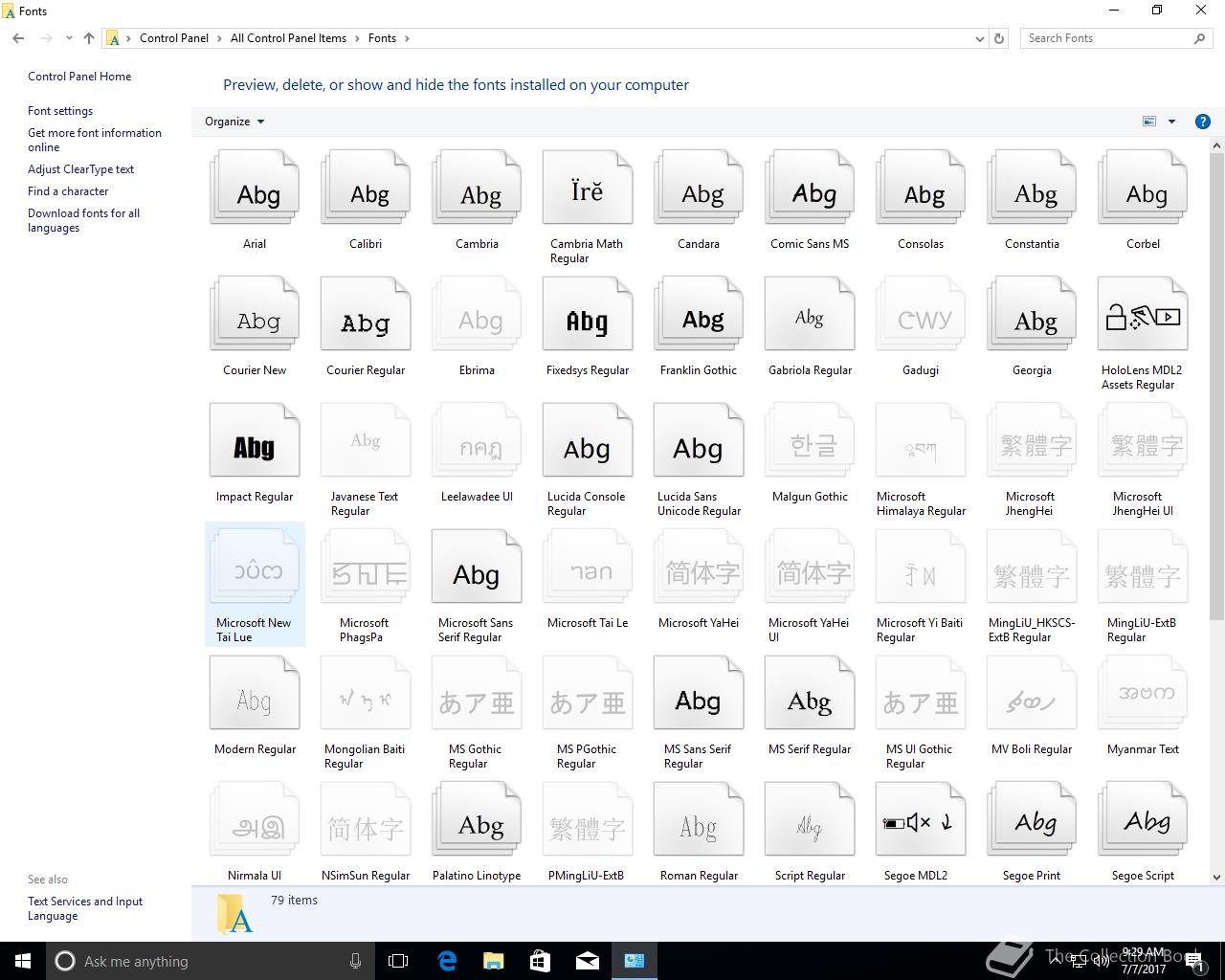Open Task View on the taskbar
The width and height of the screenshot is (1225, 980).
(398, 961)
